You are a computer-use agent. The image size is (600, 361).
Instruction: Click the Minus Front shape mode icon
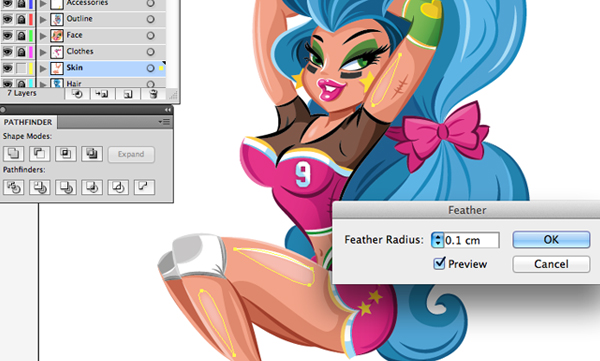(x=39, y=154)
